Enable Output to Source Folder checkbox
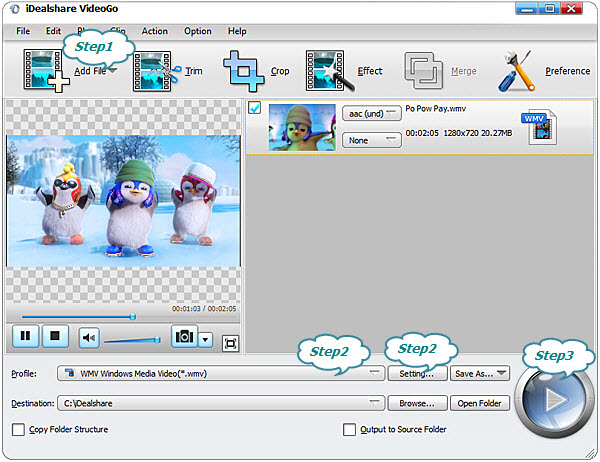 pos(349,429)
